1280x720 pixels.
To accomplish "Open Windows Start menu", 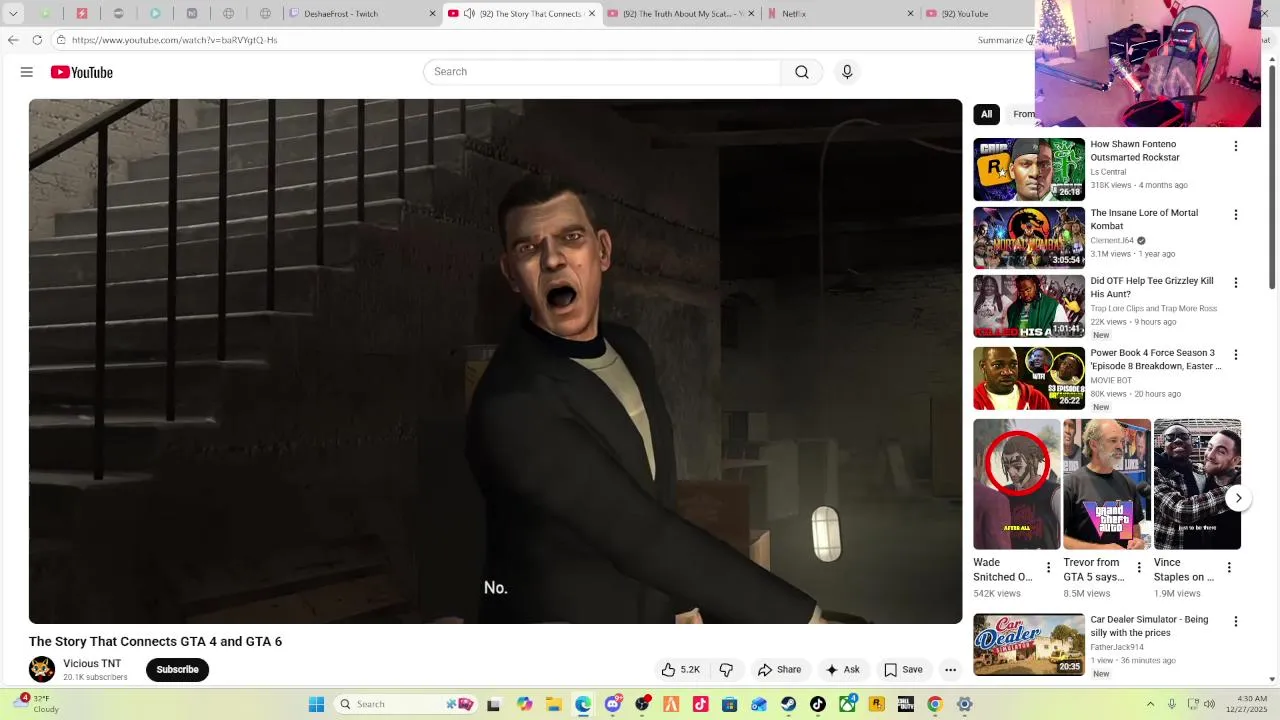I will pos(316,704).
